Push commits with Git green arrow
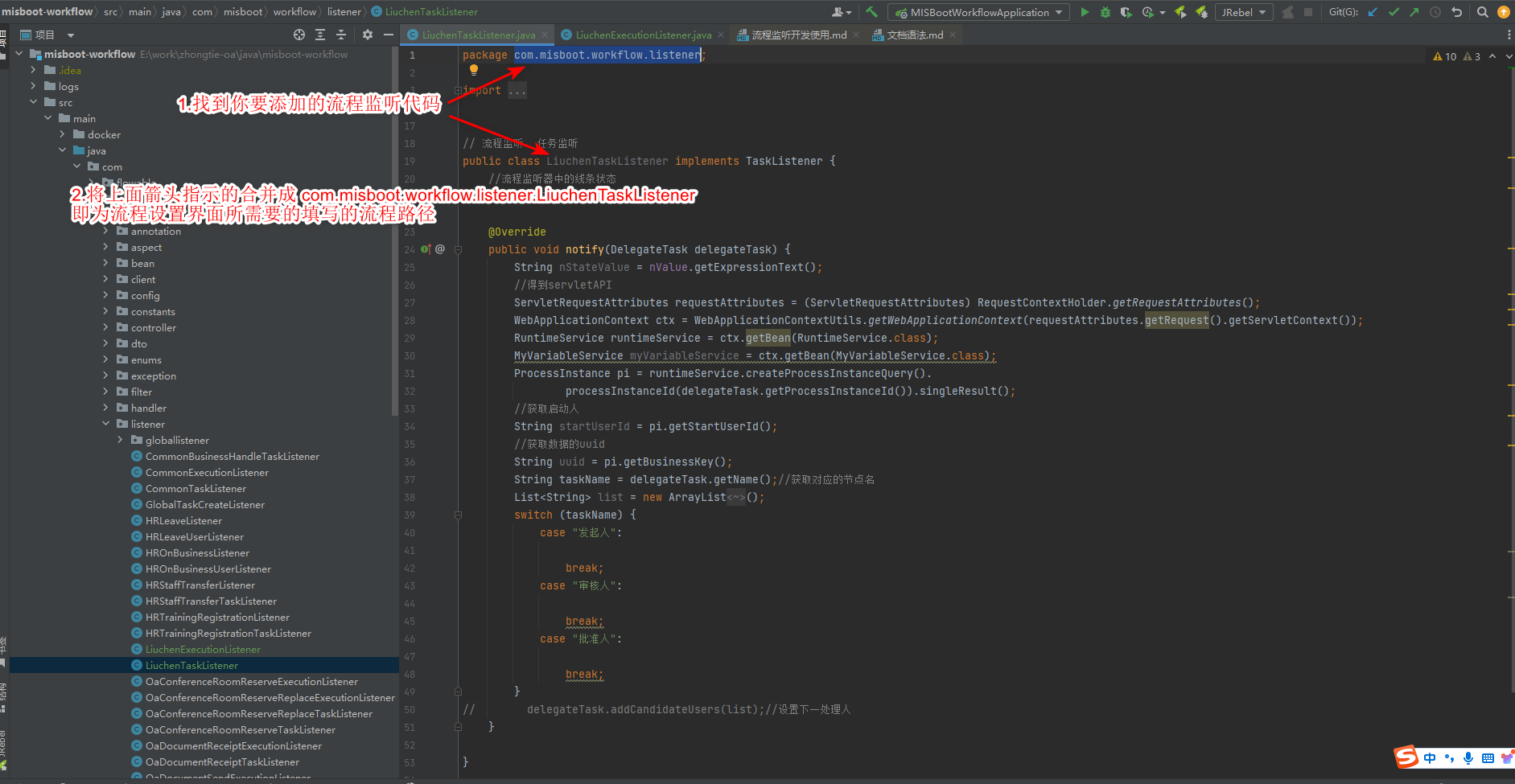Image resolution: width=1515 pixels, height=784 pixels. tap(1414, 12)
